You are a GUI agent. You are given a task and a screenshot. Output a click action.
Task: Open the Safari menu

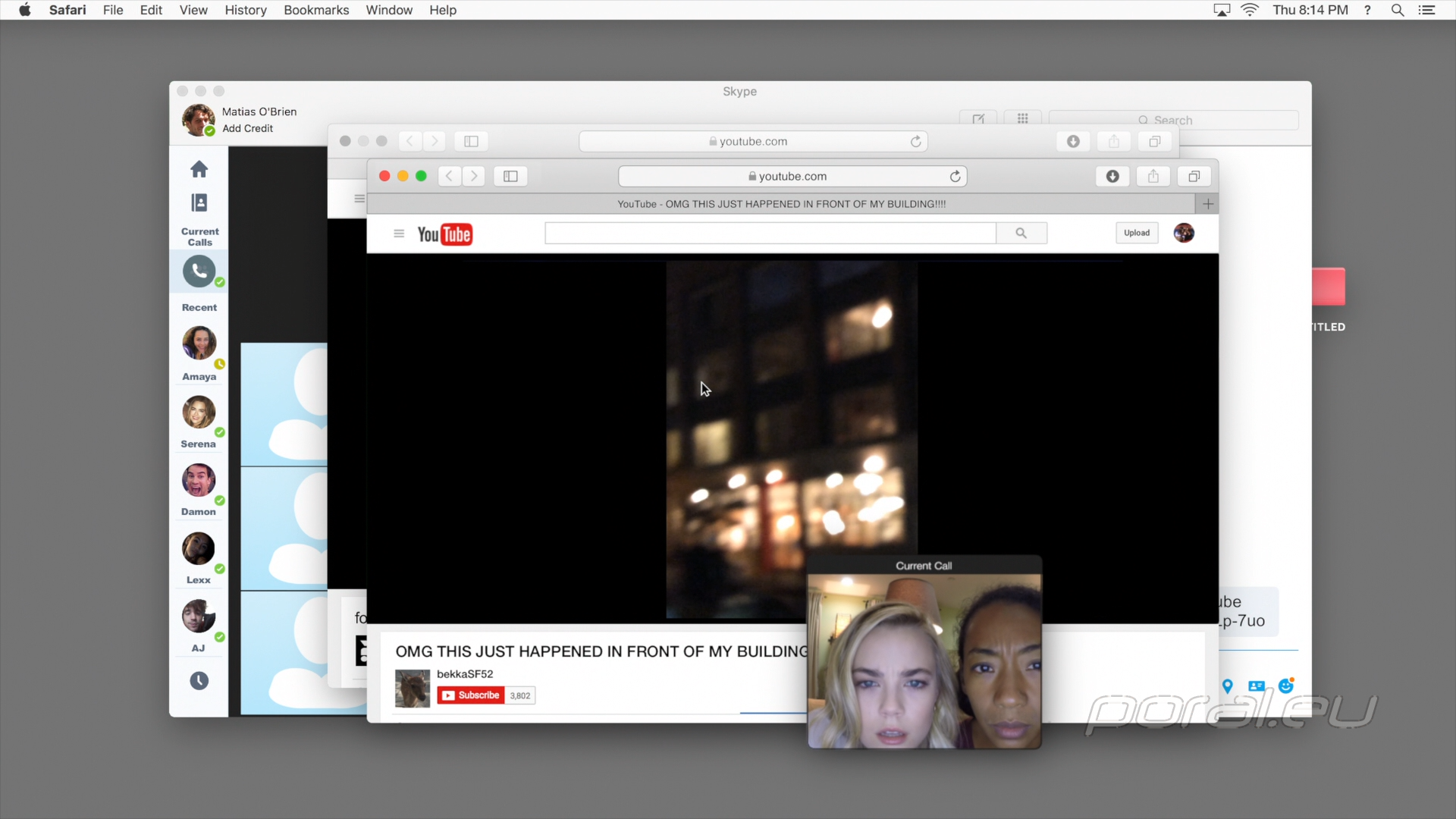[x=67, y=10]
